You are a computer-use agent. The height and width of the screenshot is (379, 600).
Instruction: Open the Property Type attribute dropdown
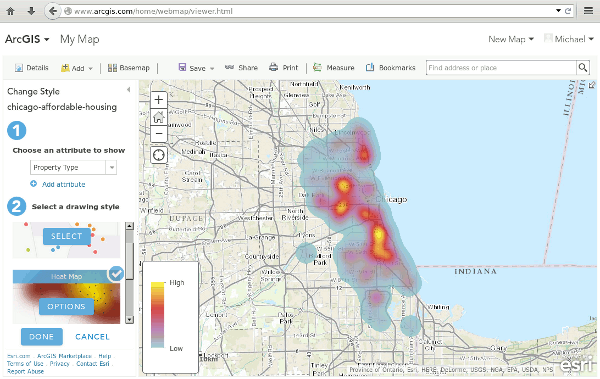pos(73,167)
